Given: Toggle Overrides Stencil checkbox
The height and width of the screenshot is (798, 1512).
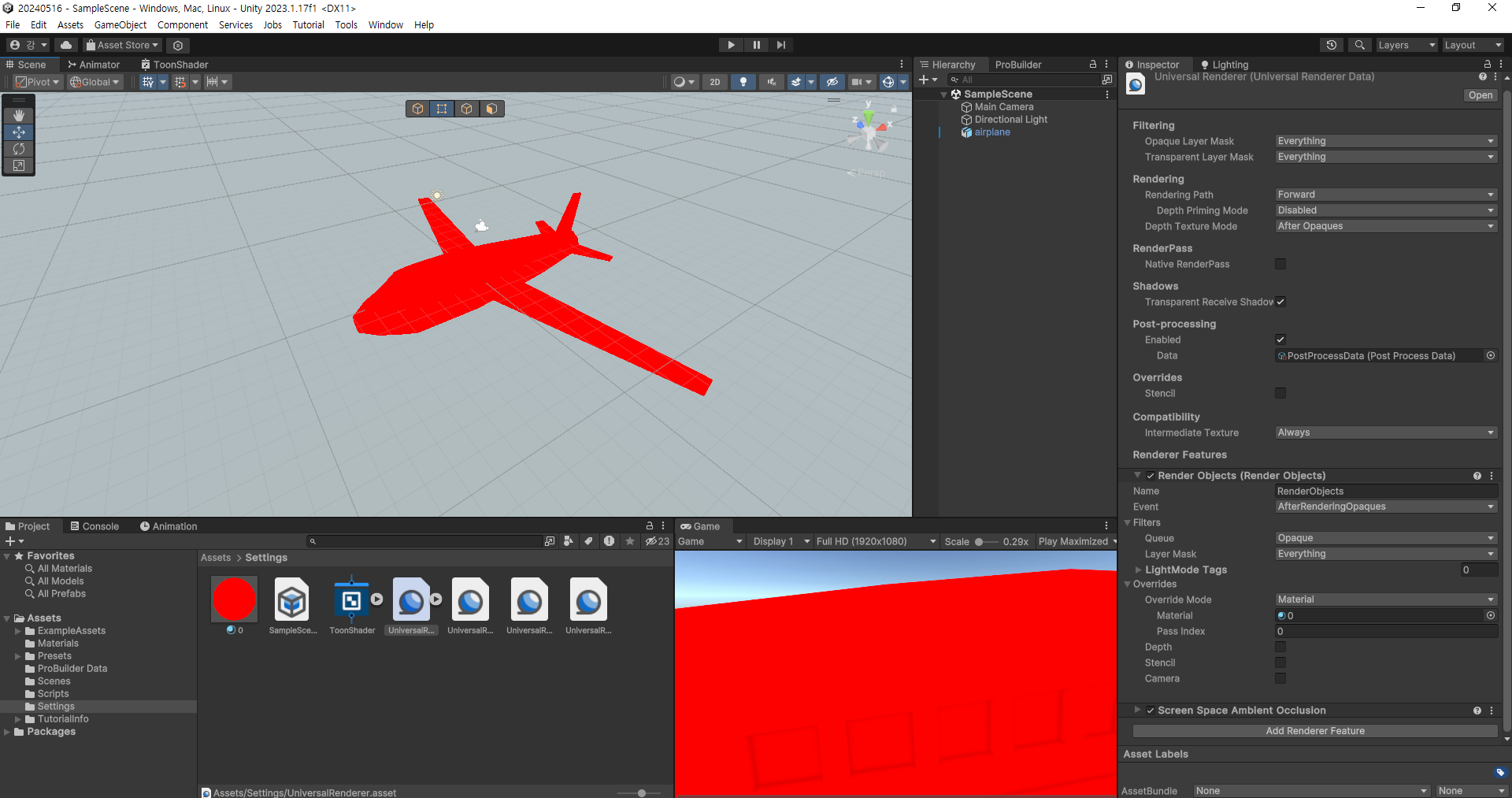Looking at the screenshot, I should click(x=1280, y=393).
